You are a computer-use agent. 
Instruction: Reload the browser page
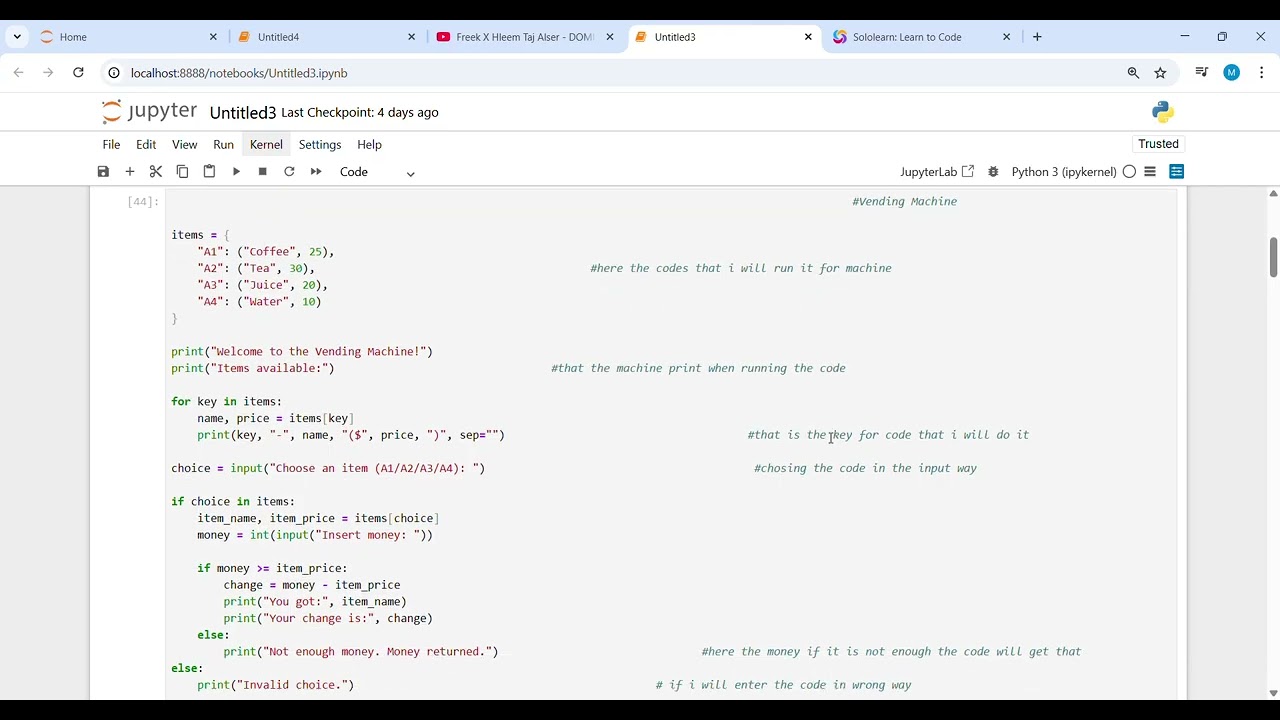(x=78, y=73)
